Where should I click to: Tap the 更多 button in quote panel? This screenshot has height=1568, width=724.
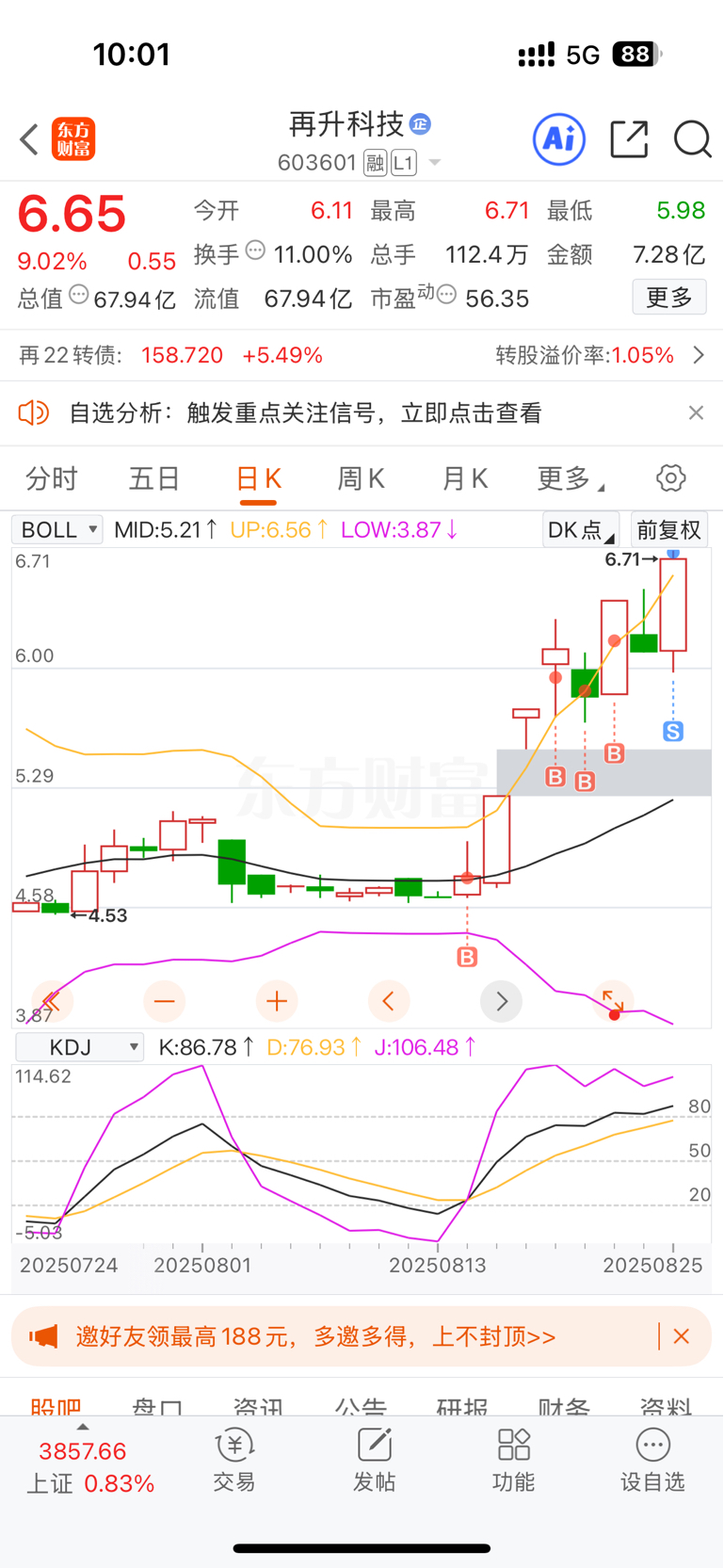pyautogui.click(x=669, y=298)
